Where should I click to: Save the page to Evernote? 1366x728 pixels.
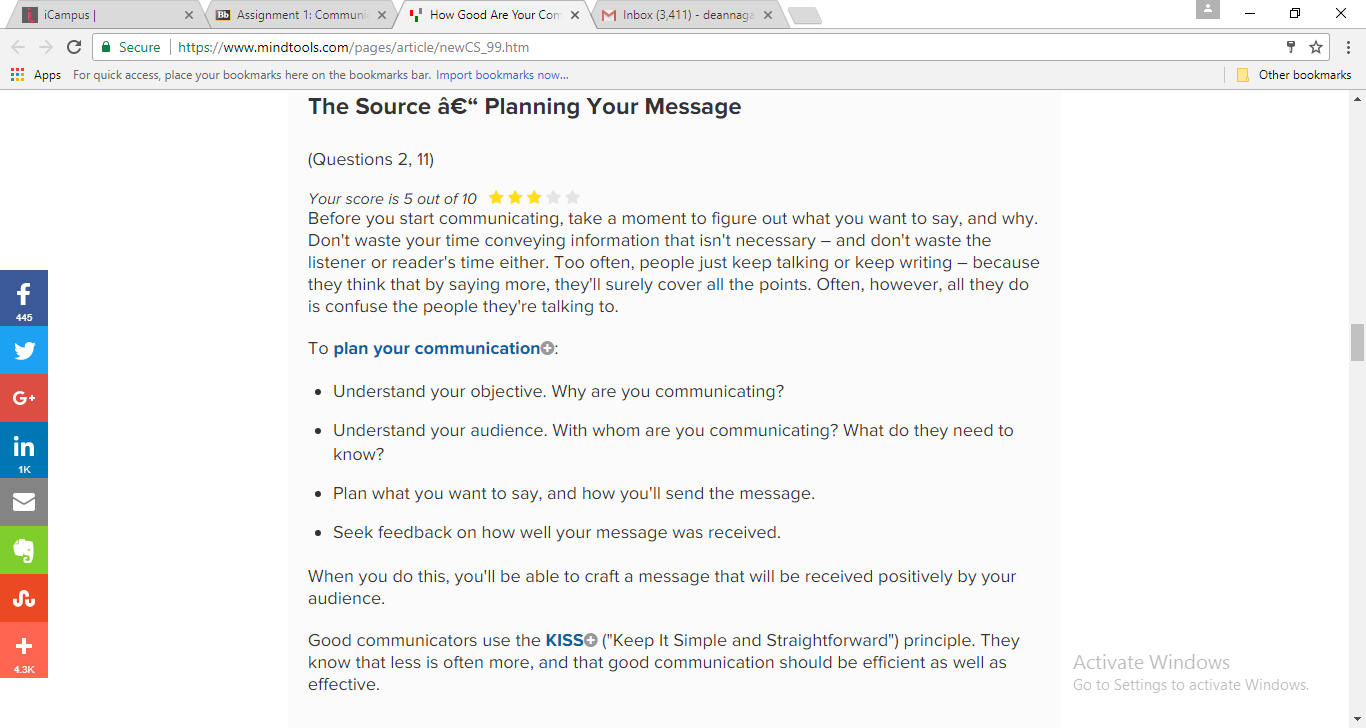tap(24, 550)
